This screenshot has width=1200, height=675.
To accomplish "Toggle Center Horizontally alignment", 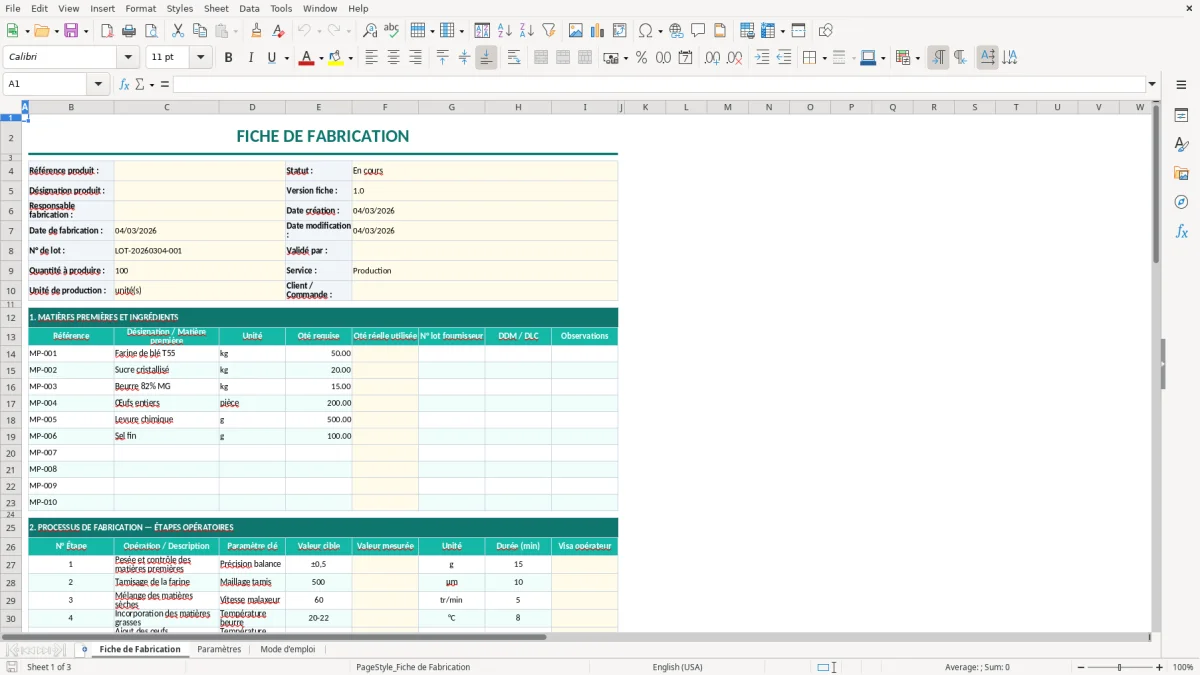I will (393, 58).
